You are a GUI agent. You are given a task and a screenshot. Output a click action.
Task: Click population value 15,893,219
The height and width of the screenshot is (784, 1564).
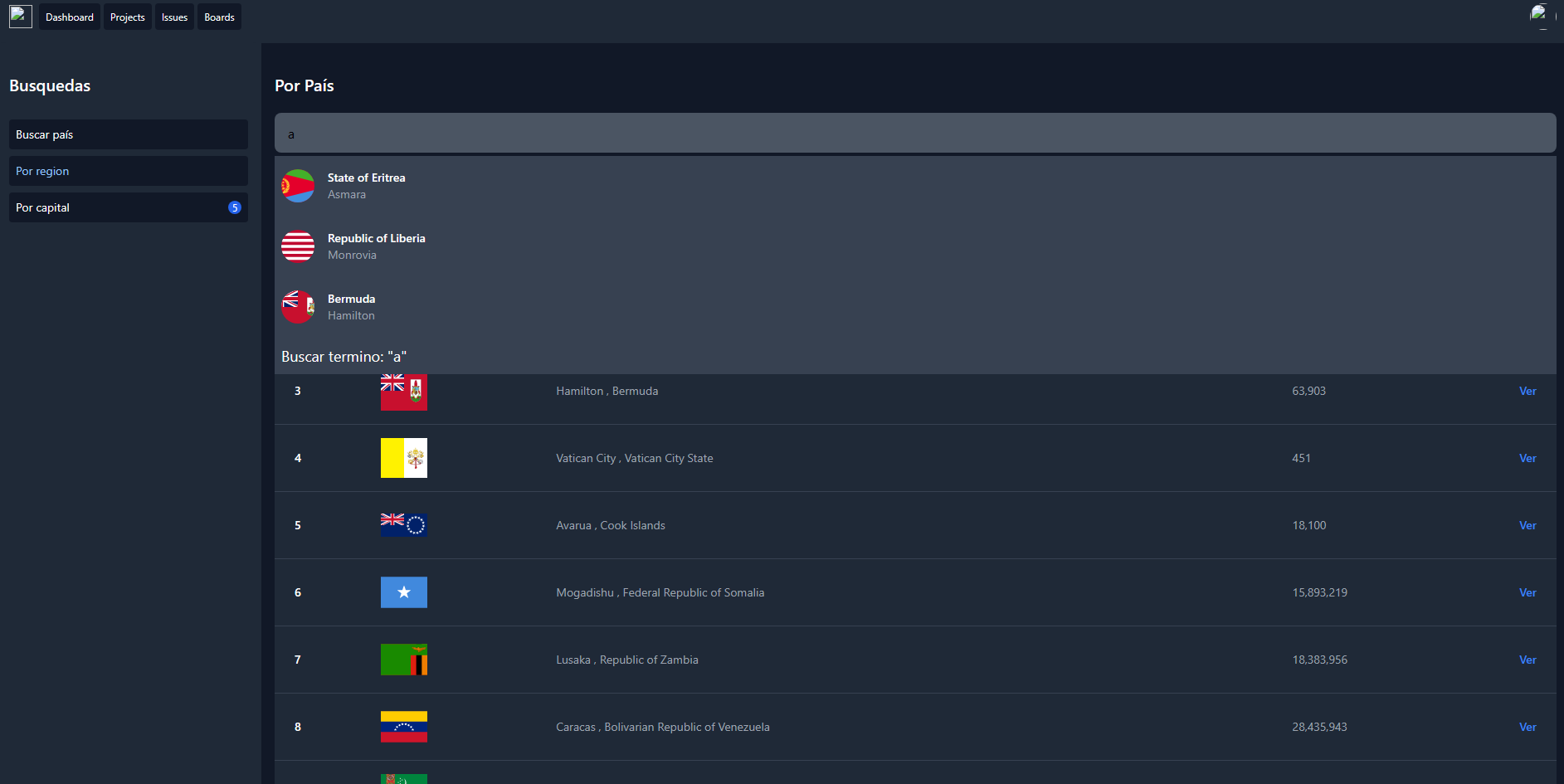coord(1320,592)
